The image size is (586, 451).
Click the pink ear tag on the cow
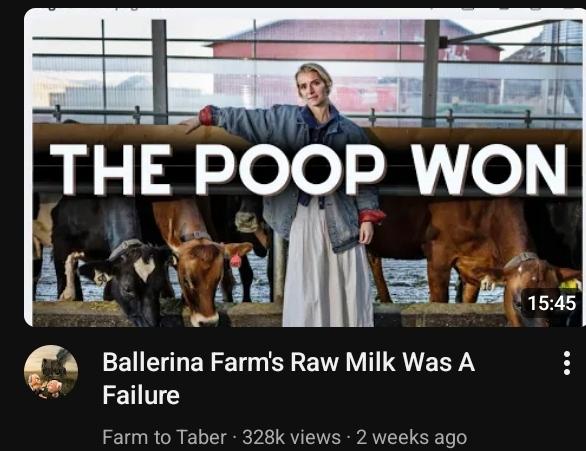click(236, 260)
